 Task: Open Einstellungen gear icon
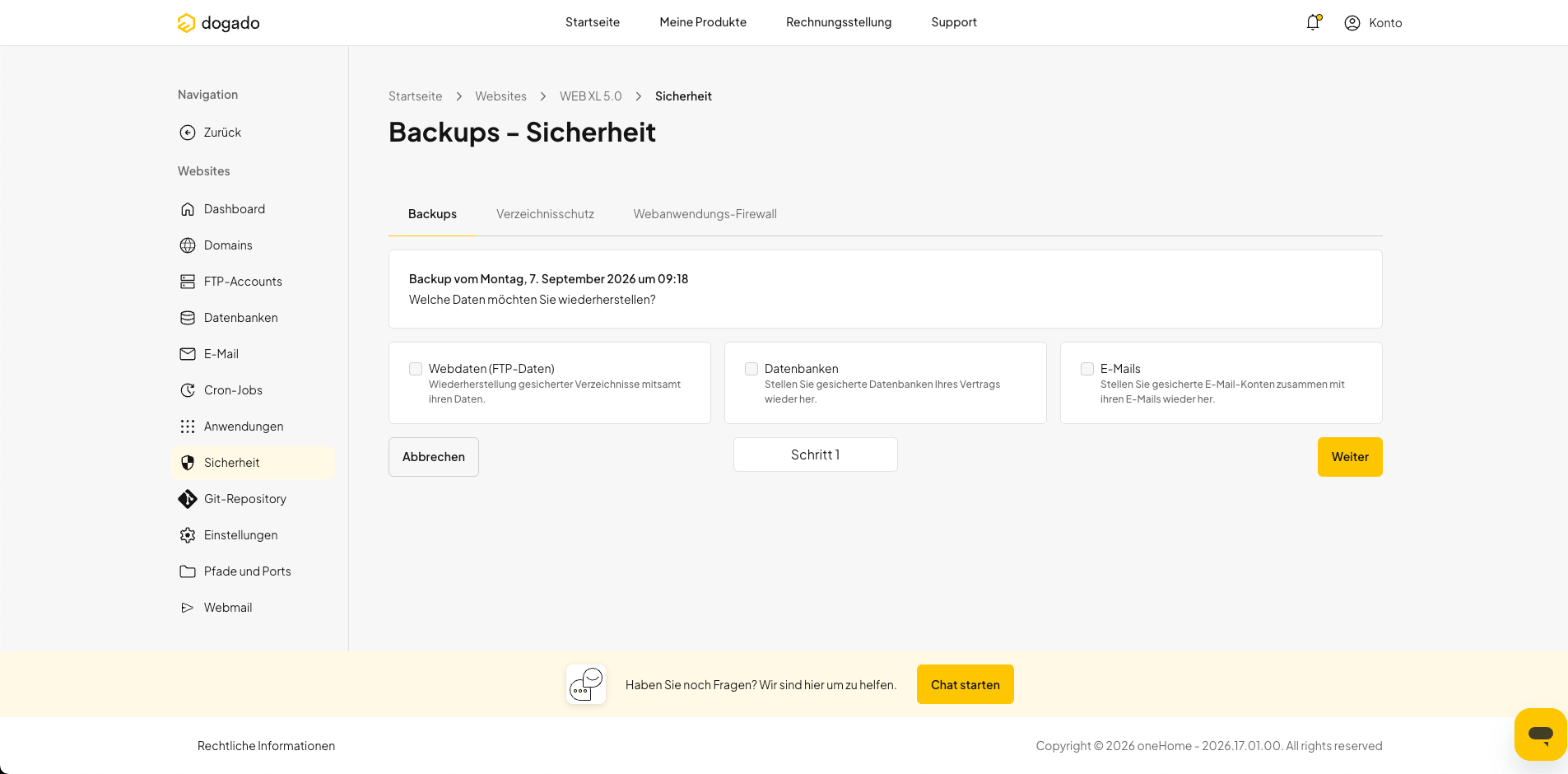coord(188,535)
